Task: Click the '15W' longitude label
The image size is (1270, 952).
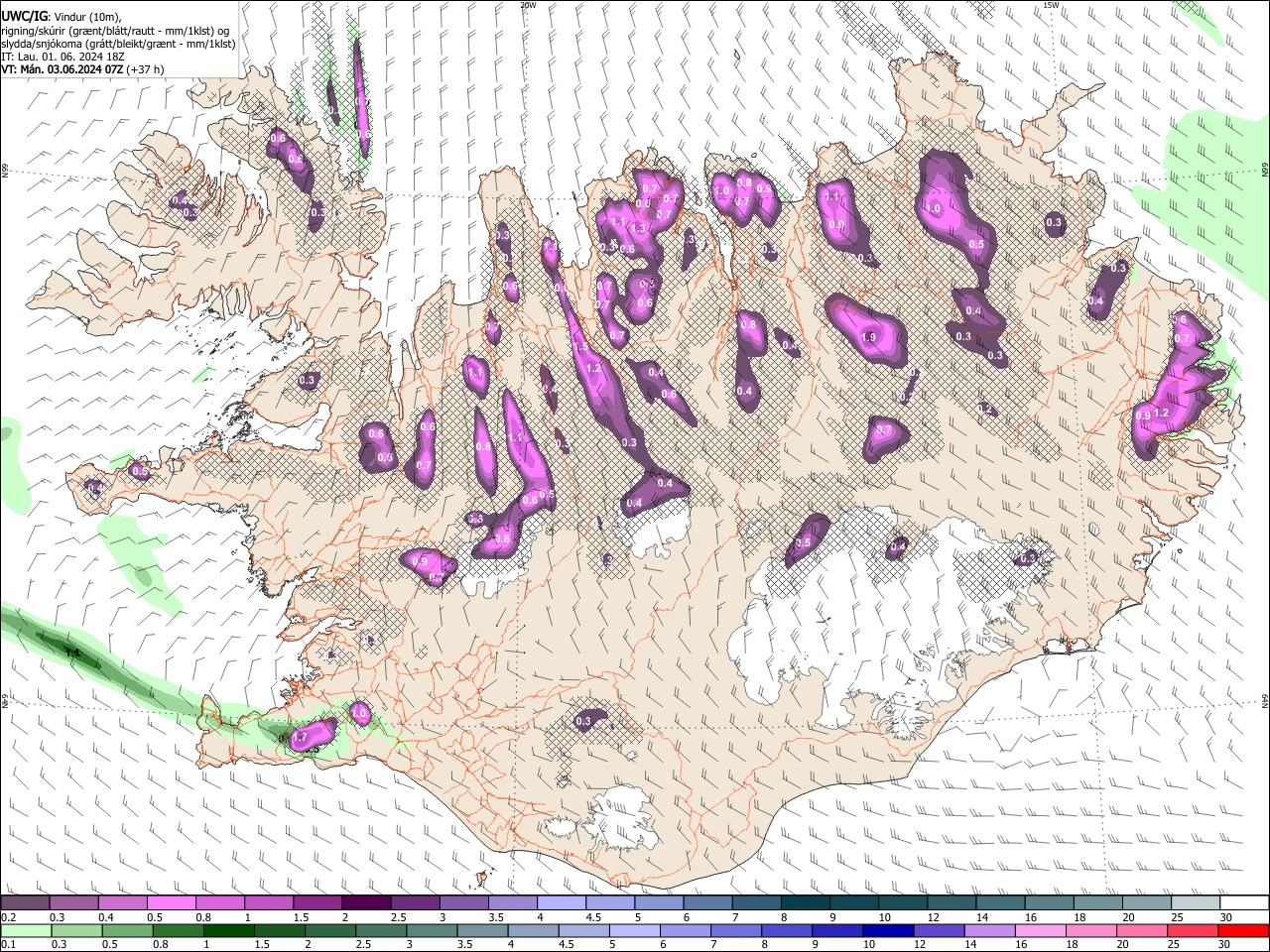Action: (x=1051, y=5)
